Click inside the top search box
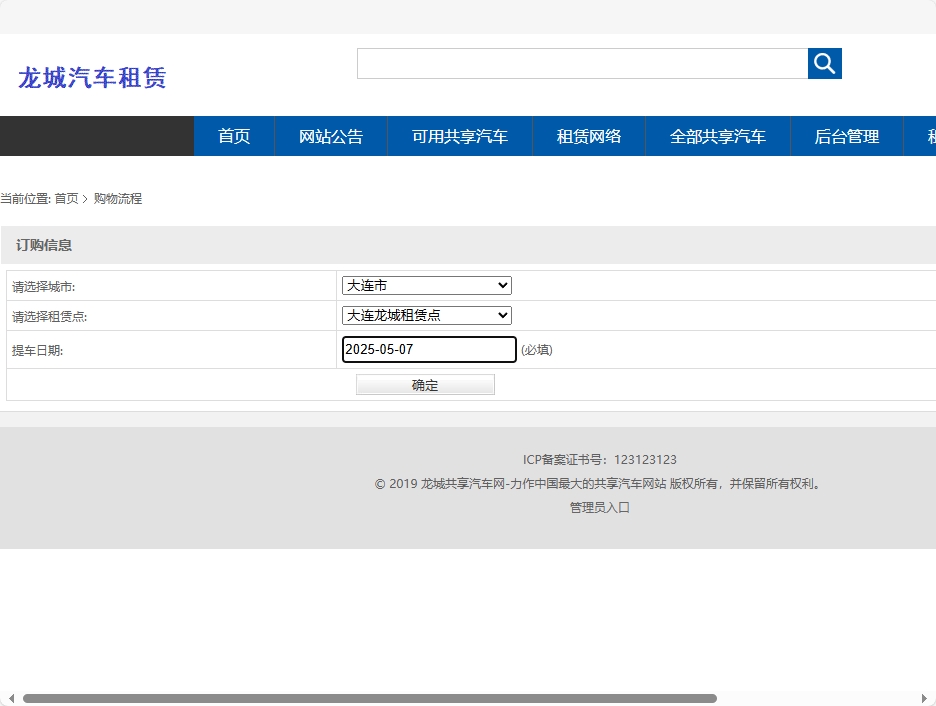The image size is (936, 706). point(580,63)
